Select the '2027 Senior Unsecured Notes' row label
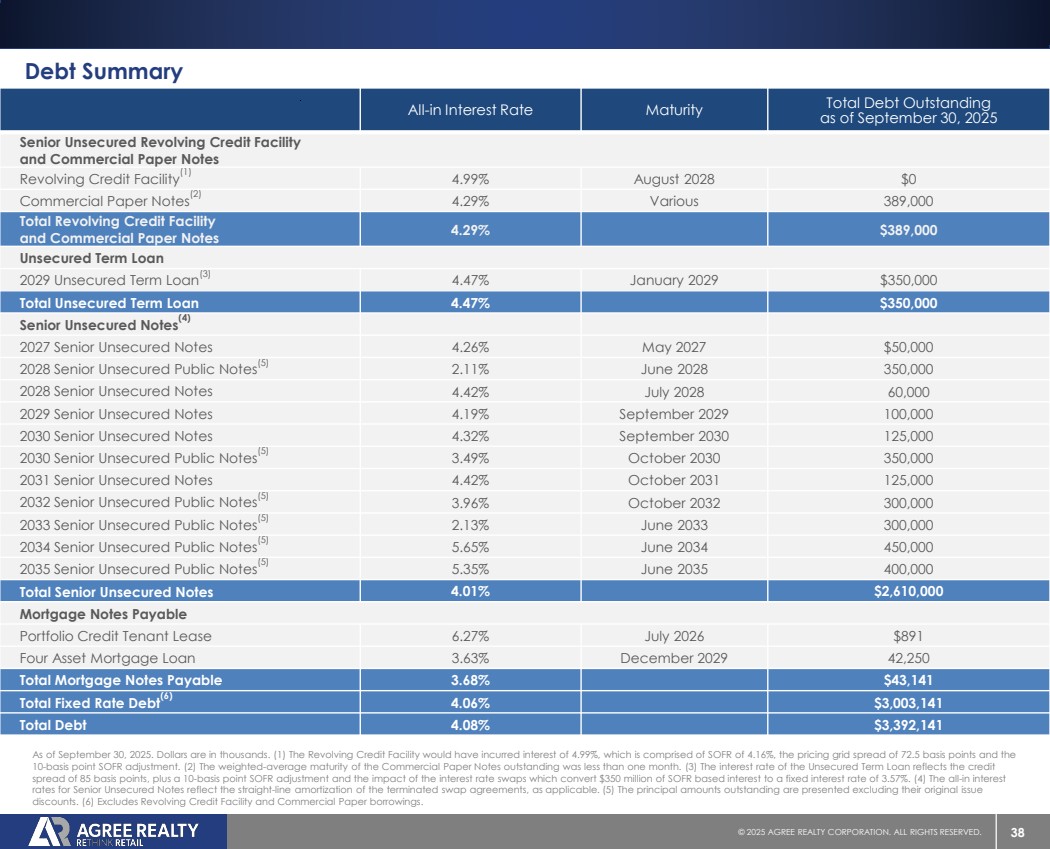Viewport: 1050px width, 849px height. pos(116,347)
